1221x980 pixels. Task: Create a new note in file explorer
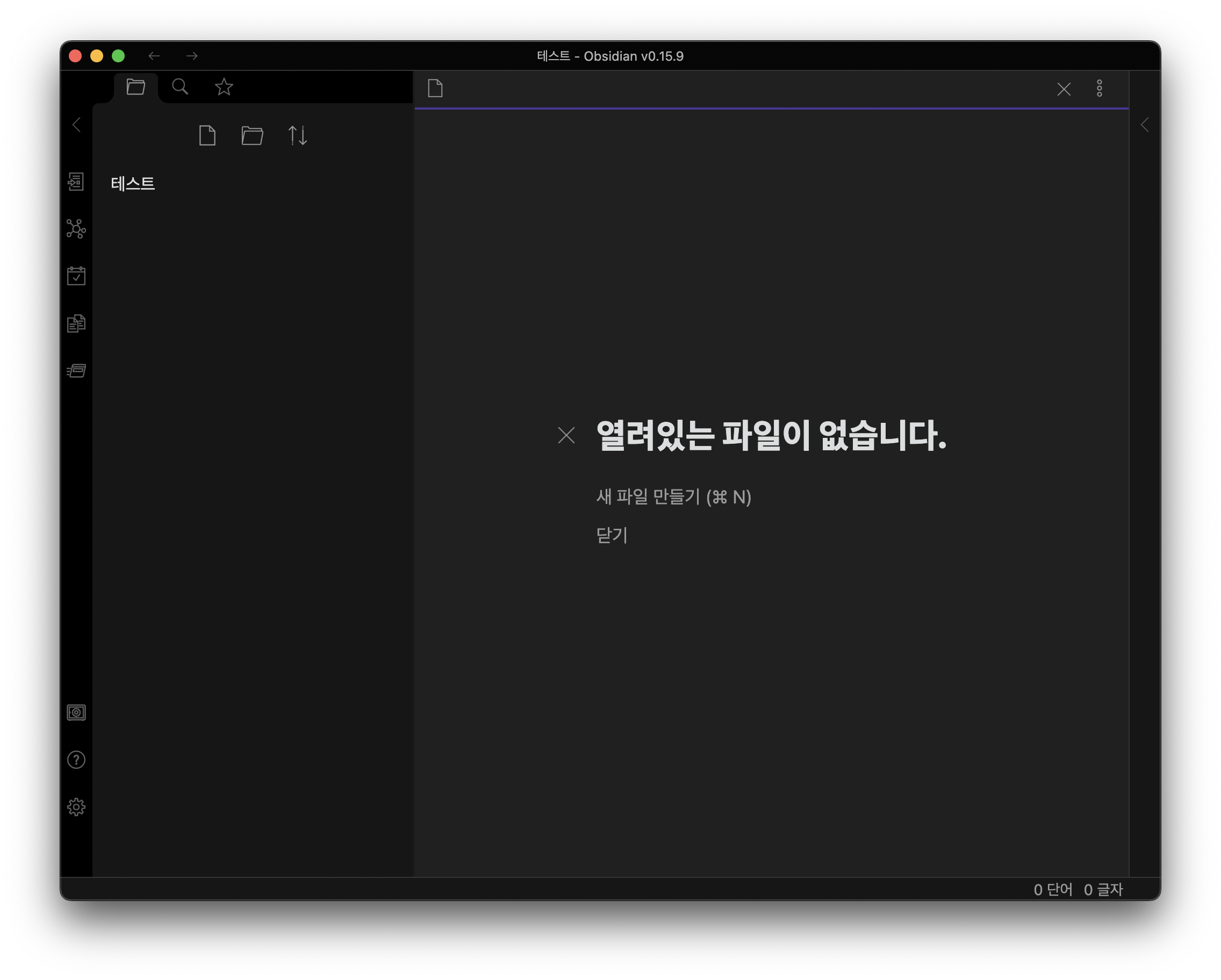tap(207, 135)
